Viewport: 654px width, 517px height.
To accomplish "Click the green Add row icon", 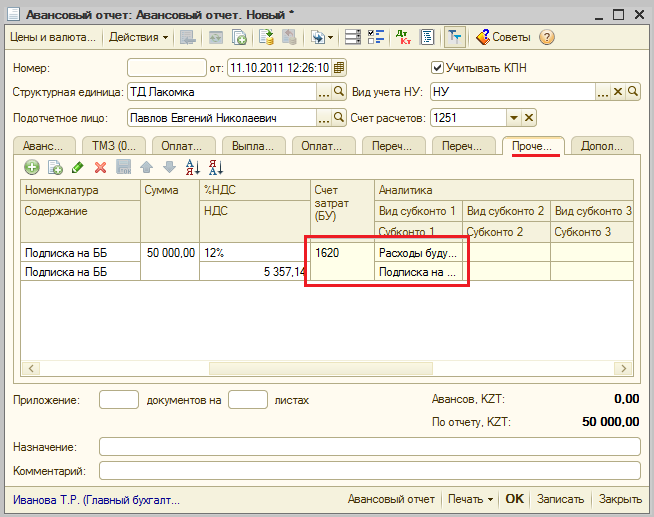I will tap(32, 168).
